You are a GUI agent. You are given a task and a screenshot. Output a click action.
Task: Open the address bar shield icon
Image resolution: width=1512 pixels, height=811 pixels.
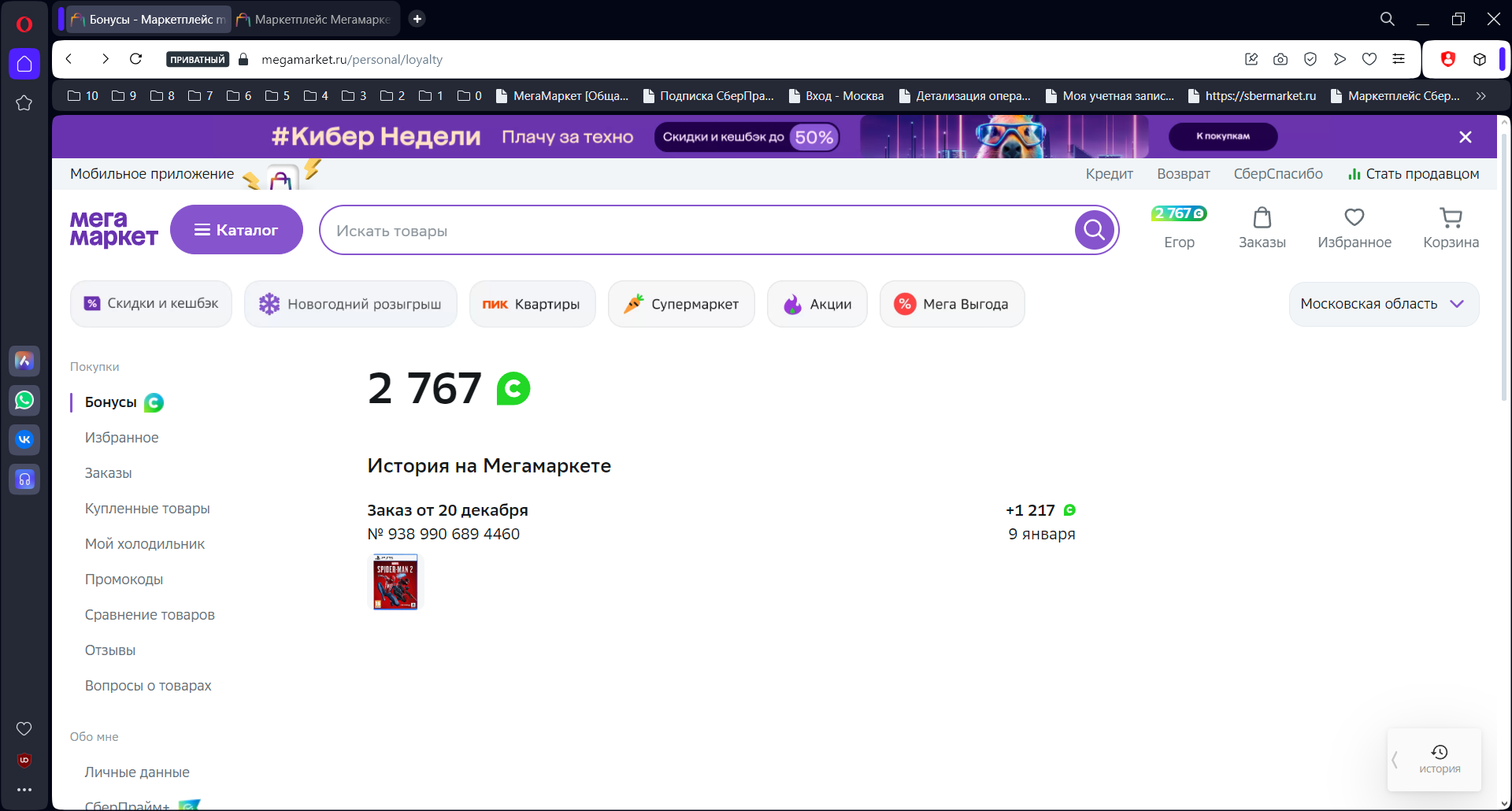point(1310,59)
